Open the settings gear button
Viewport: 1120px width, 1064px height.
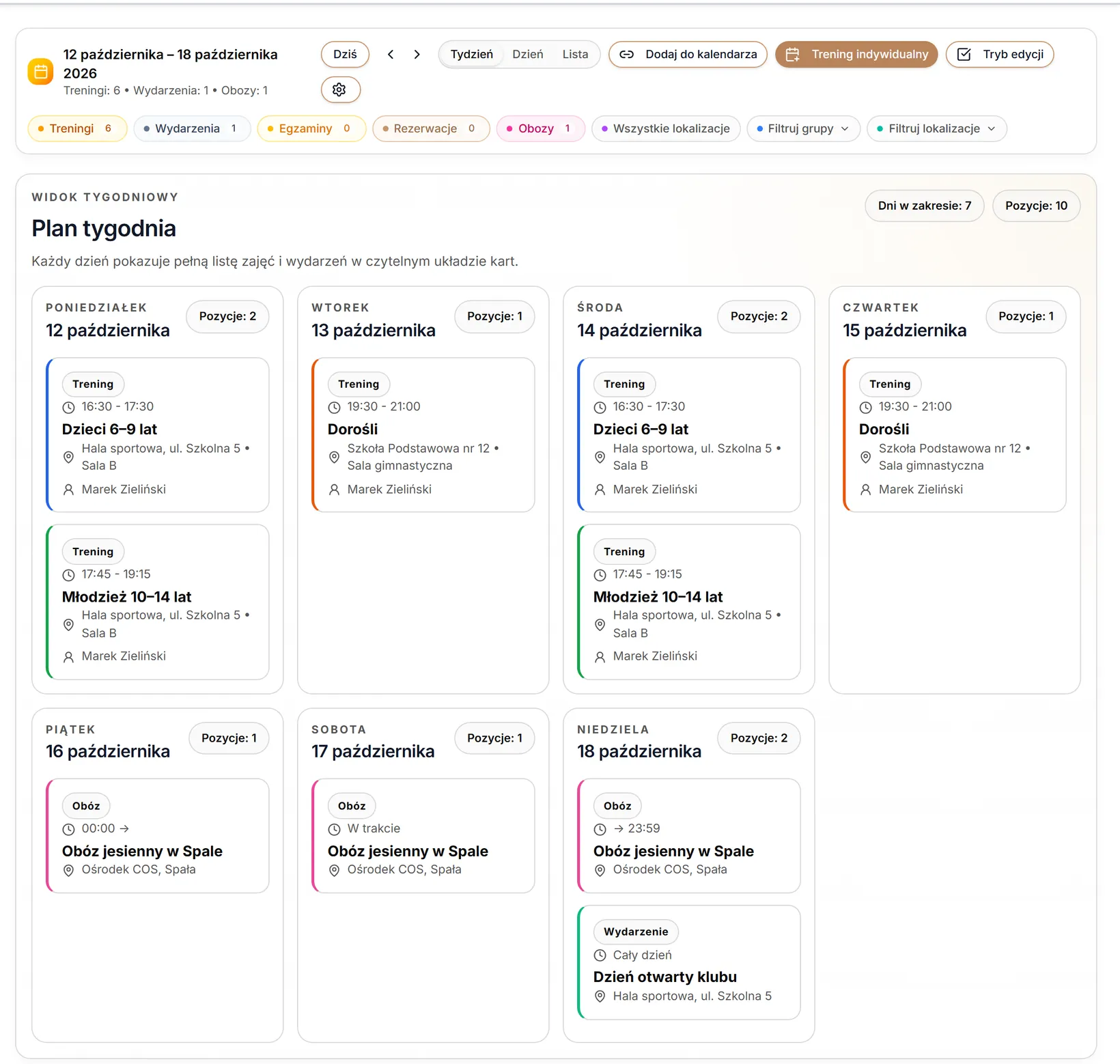click(x=340, y=89)
